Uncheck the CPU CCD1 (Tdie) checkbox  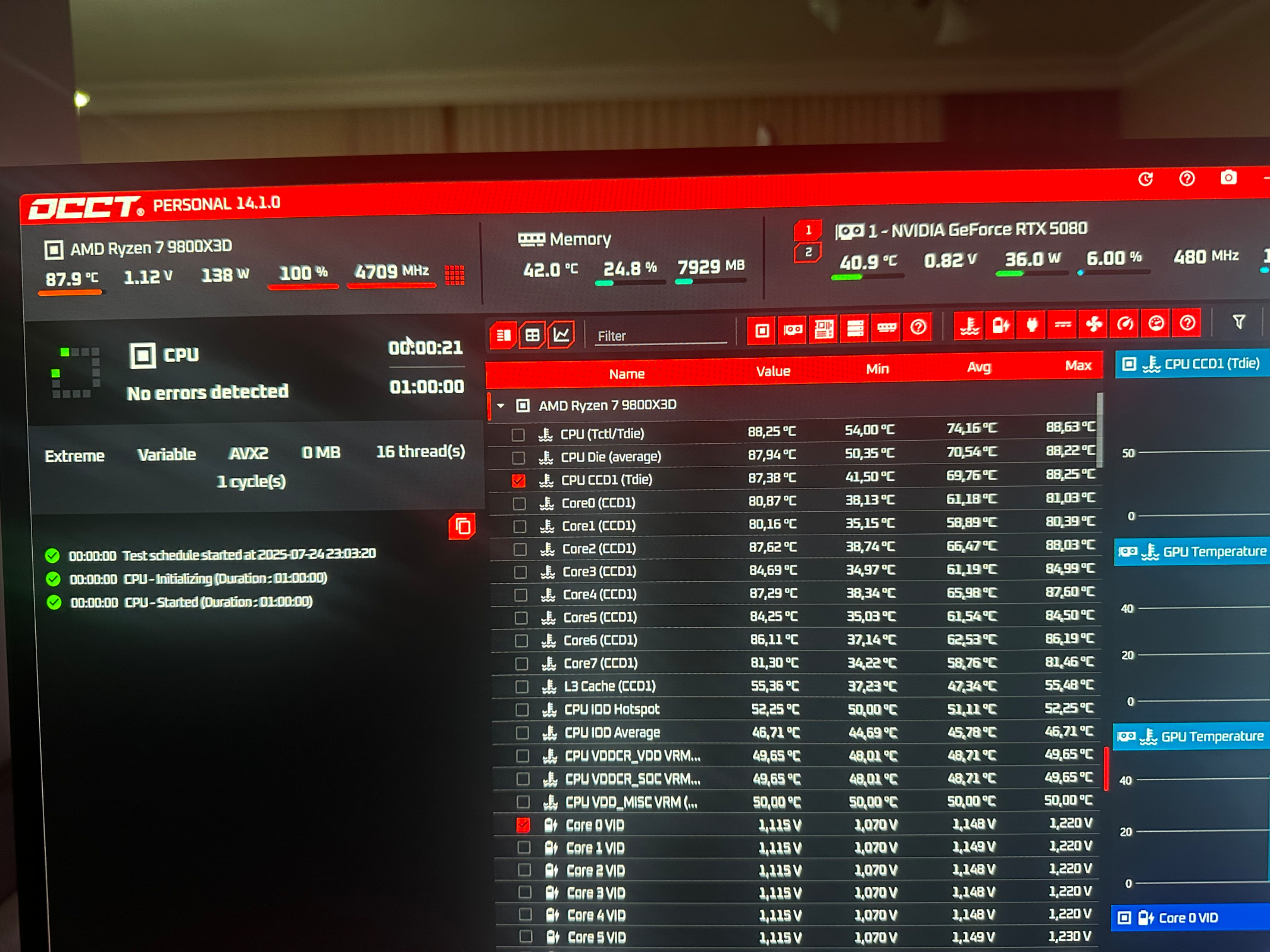click(519, 480)
